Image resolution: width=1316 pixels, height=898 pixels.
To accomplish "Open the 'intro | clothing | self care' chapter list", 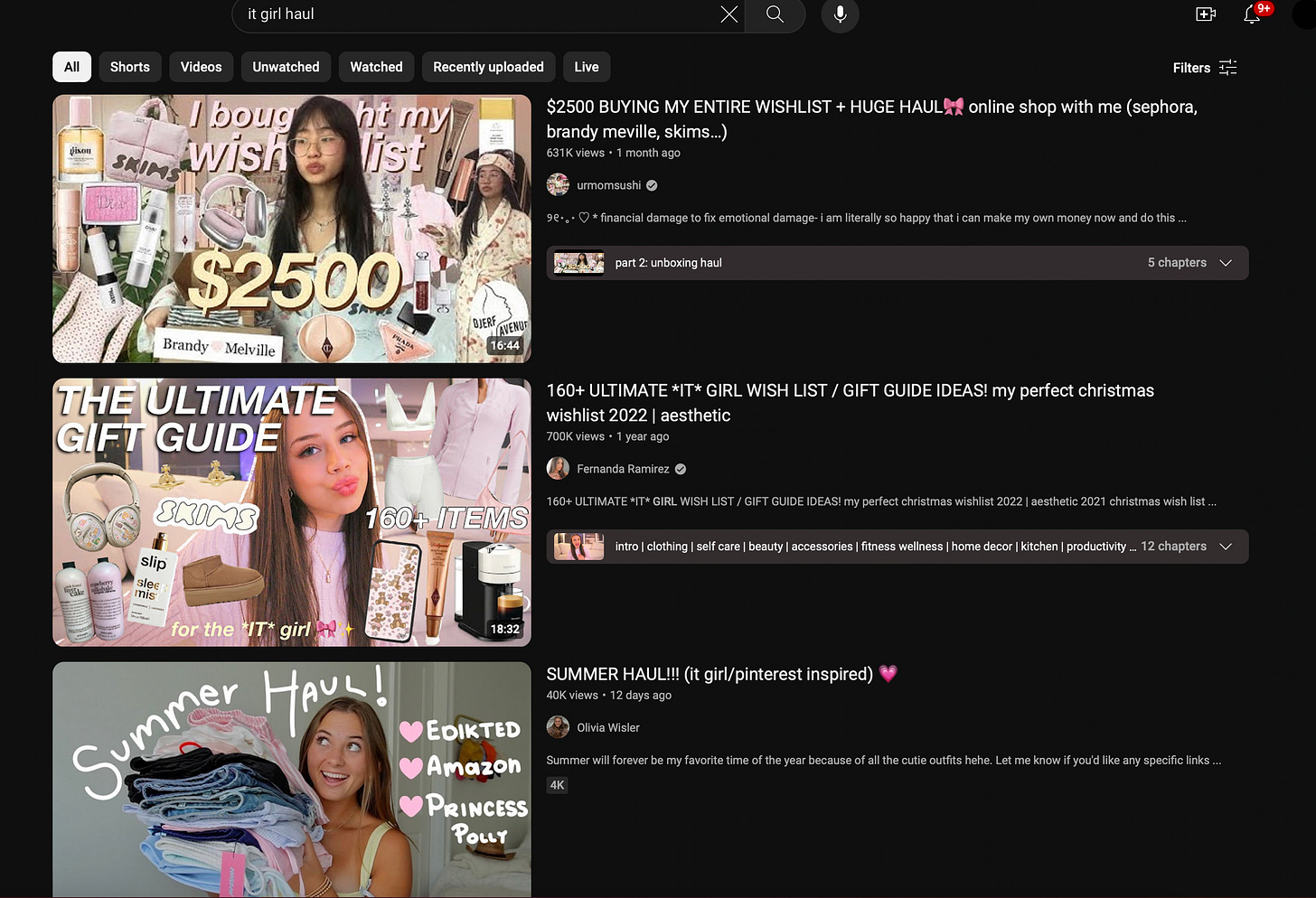I will (x=875, y=547).
